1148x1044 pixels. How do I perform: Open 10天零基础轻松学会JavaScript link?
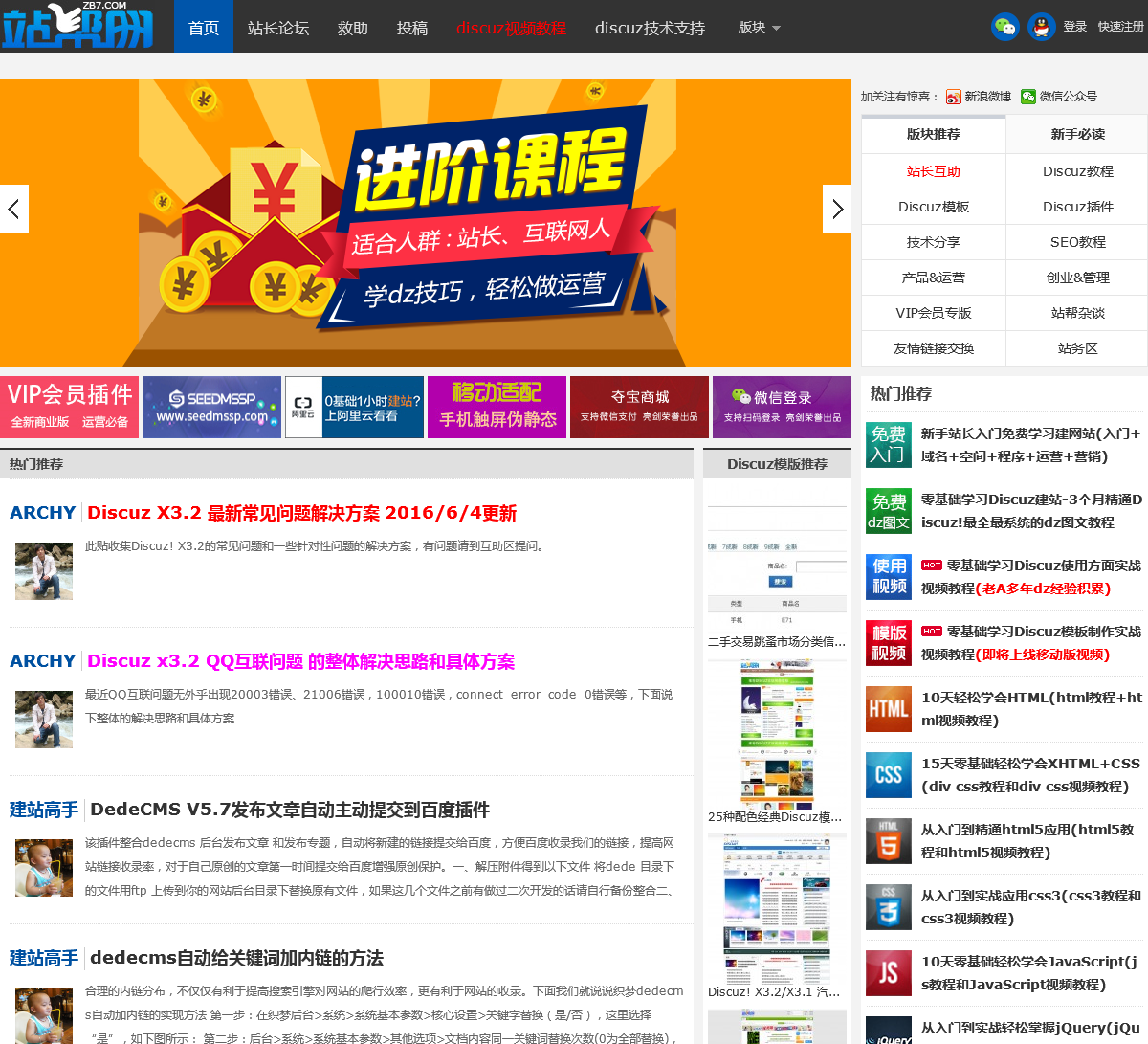1029,973
